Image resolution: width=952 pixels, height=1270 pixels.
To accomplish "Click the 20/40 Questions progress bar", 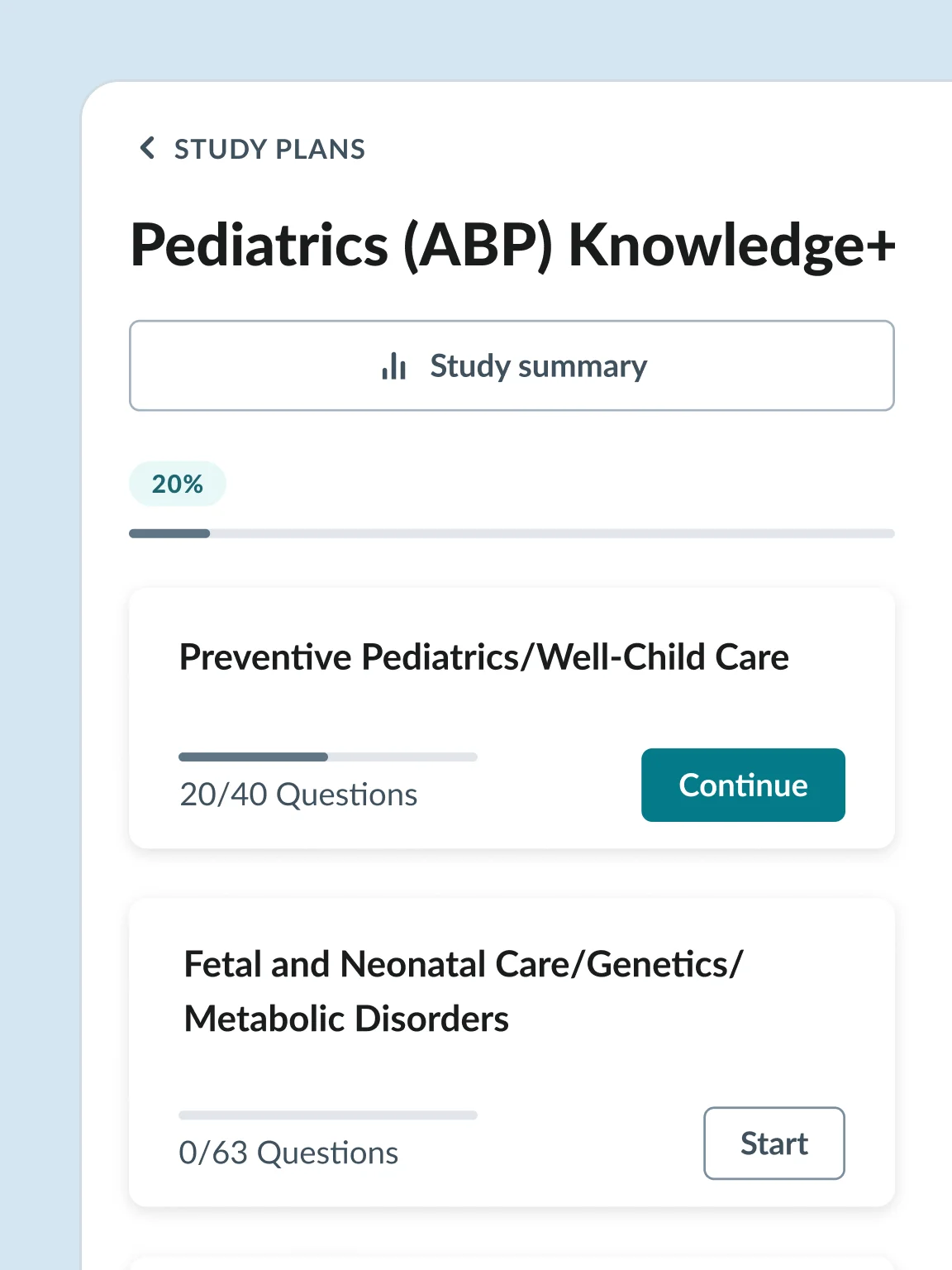I will [x=328, y=757].
